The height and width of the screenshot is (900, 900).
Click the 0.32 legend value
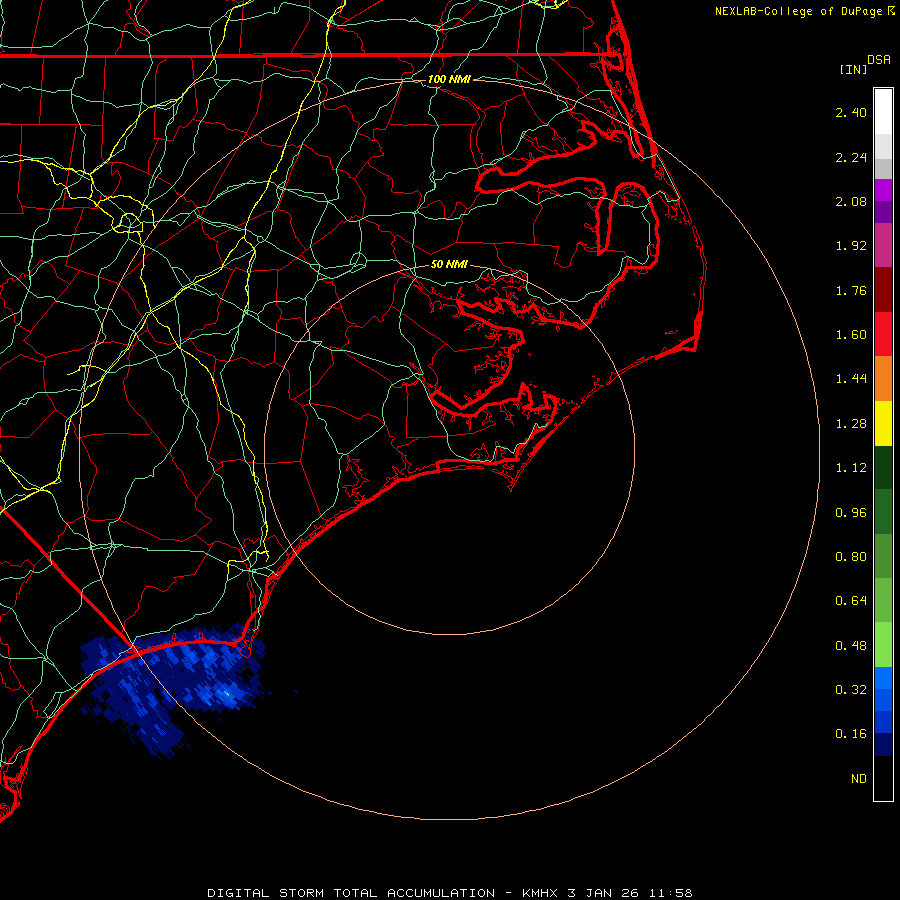[x=851, y=690]
